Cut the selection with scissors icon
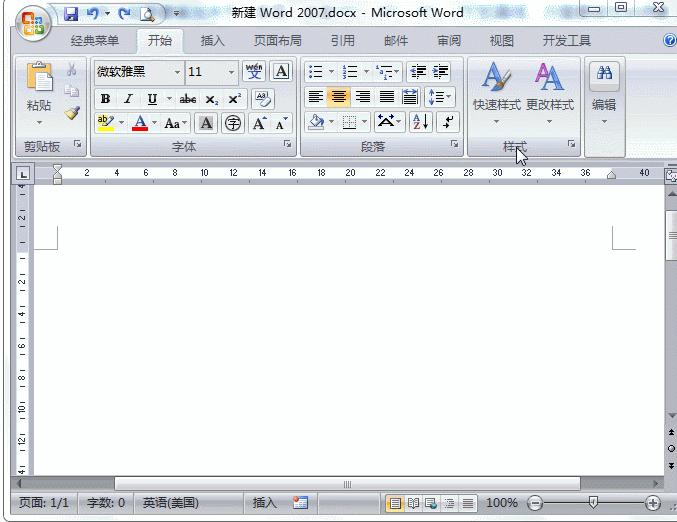This screenshot has width=677, height=522. (72, 70)
